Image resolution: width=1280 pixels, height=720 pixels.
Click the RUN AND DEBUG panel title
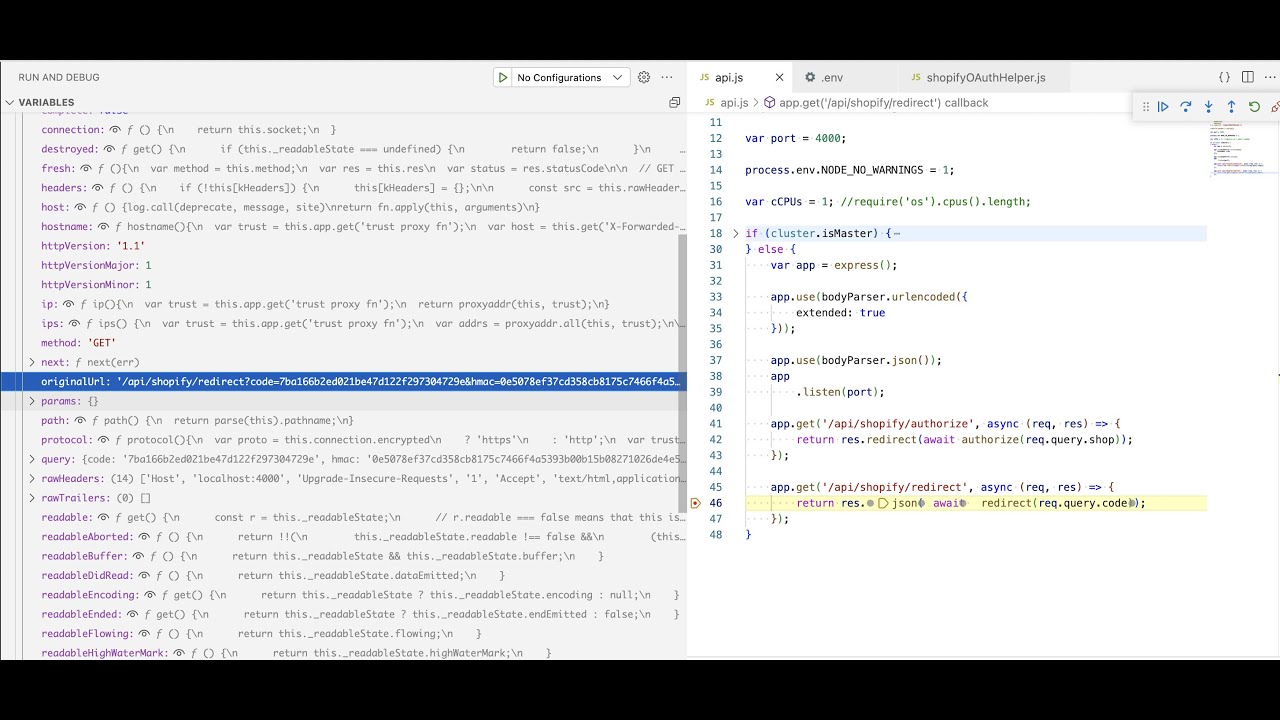[59, 77]
